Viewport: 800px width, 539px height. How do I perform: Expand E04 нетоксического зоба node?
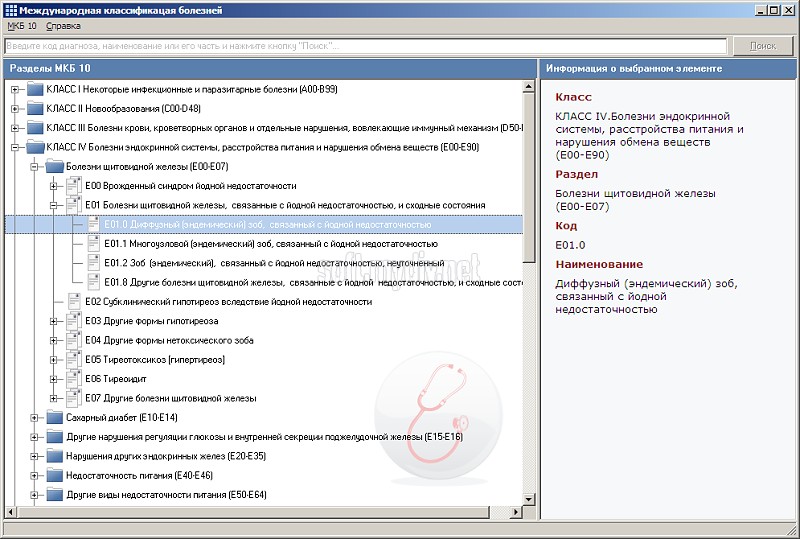click(x=54, y=340)
